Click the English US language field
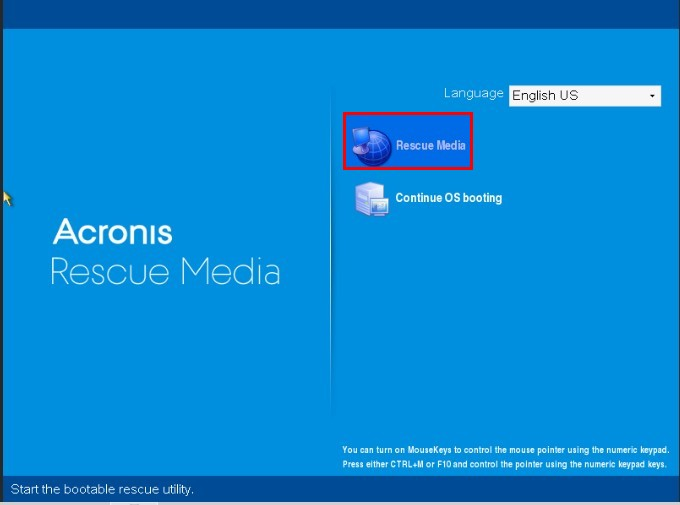 tap(585, 96)
